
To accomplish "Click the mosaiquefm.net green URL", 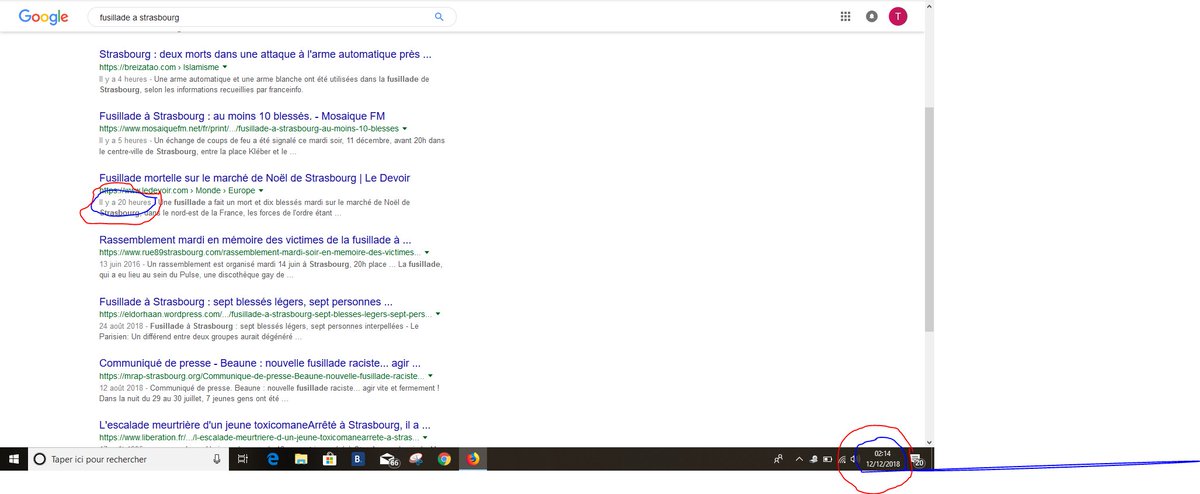I will [248, 129].
